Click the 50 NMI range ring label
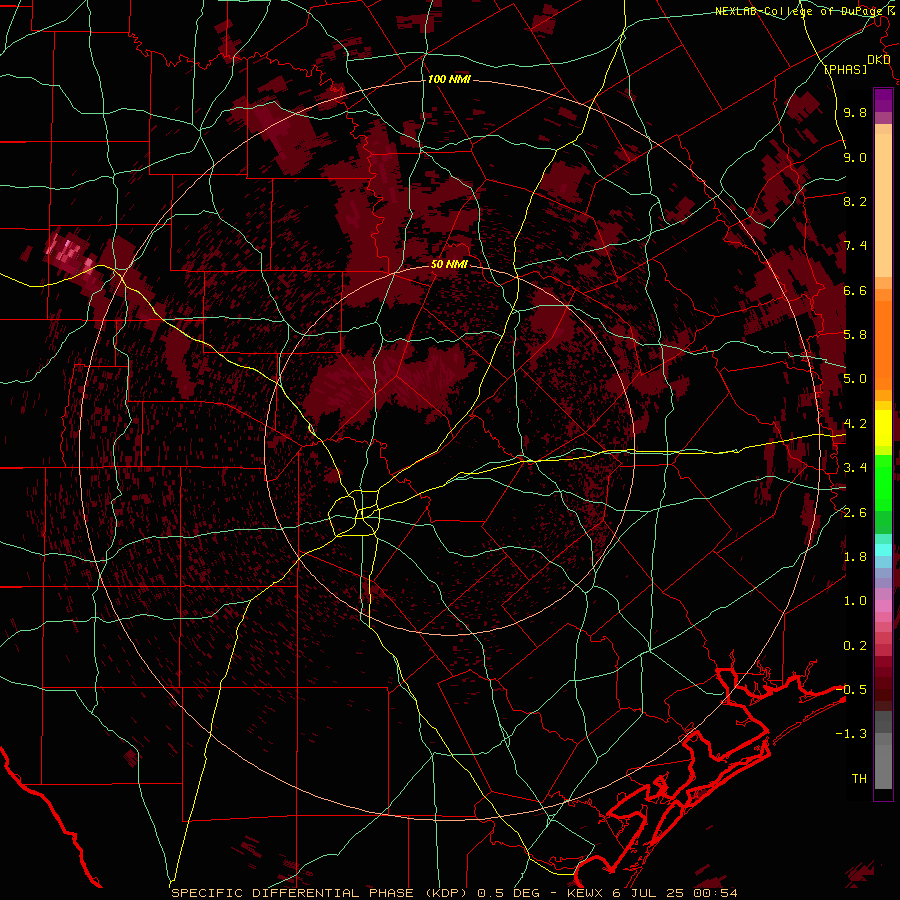Viewport: 900px width, 900px height. coord(449,264)
